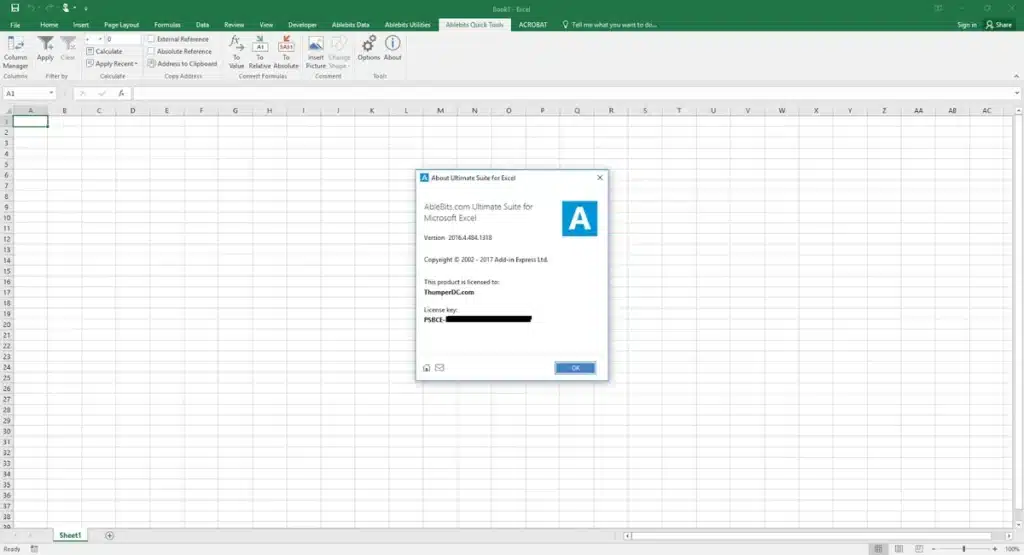This screenshot has height=555, width=1024.
Task: Copy Address to Clipboard
Action: (182, 63)
